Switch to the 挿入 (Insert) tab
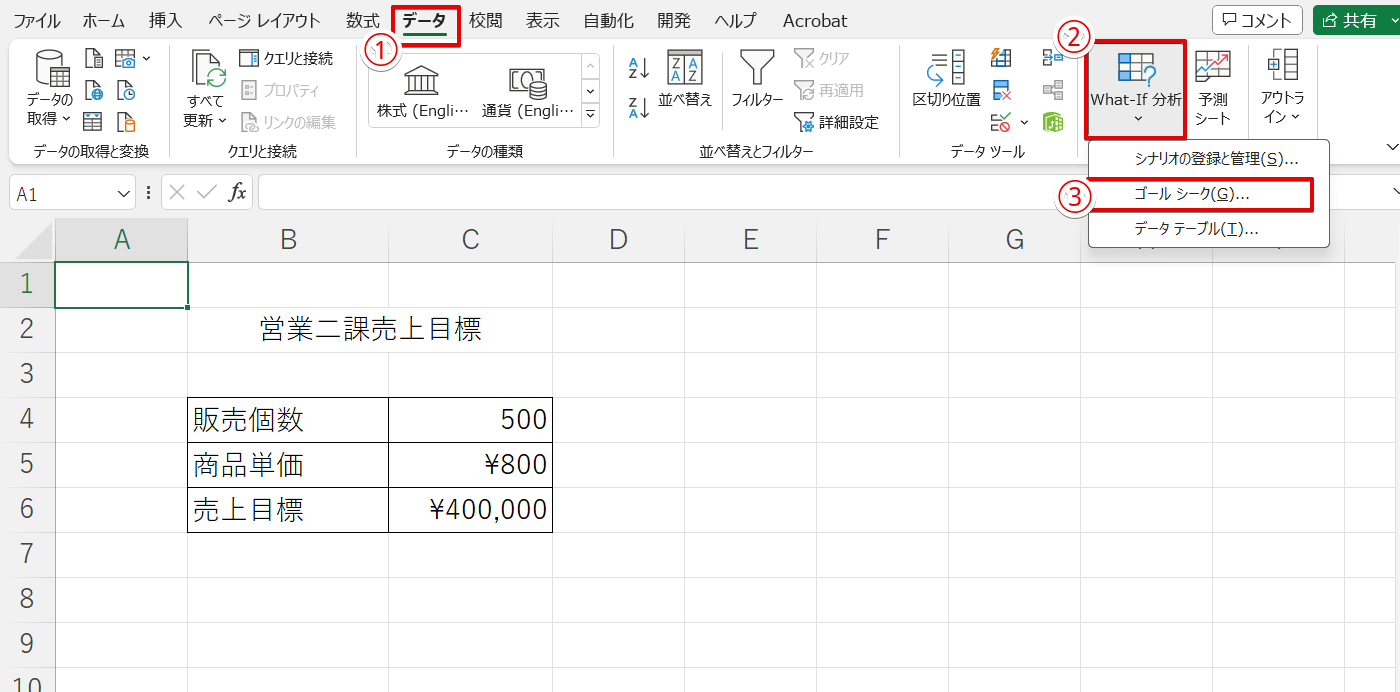 click(x=165, y=20)
